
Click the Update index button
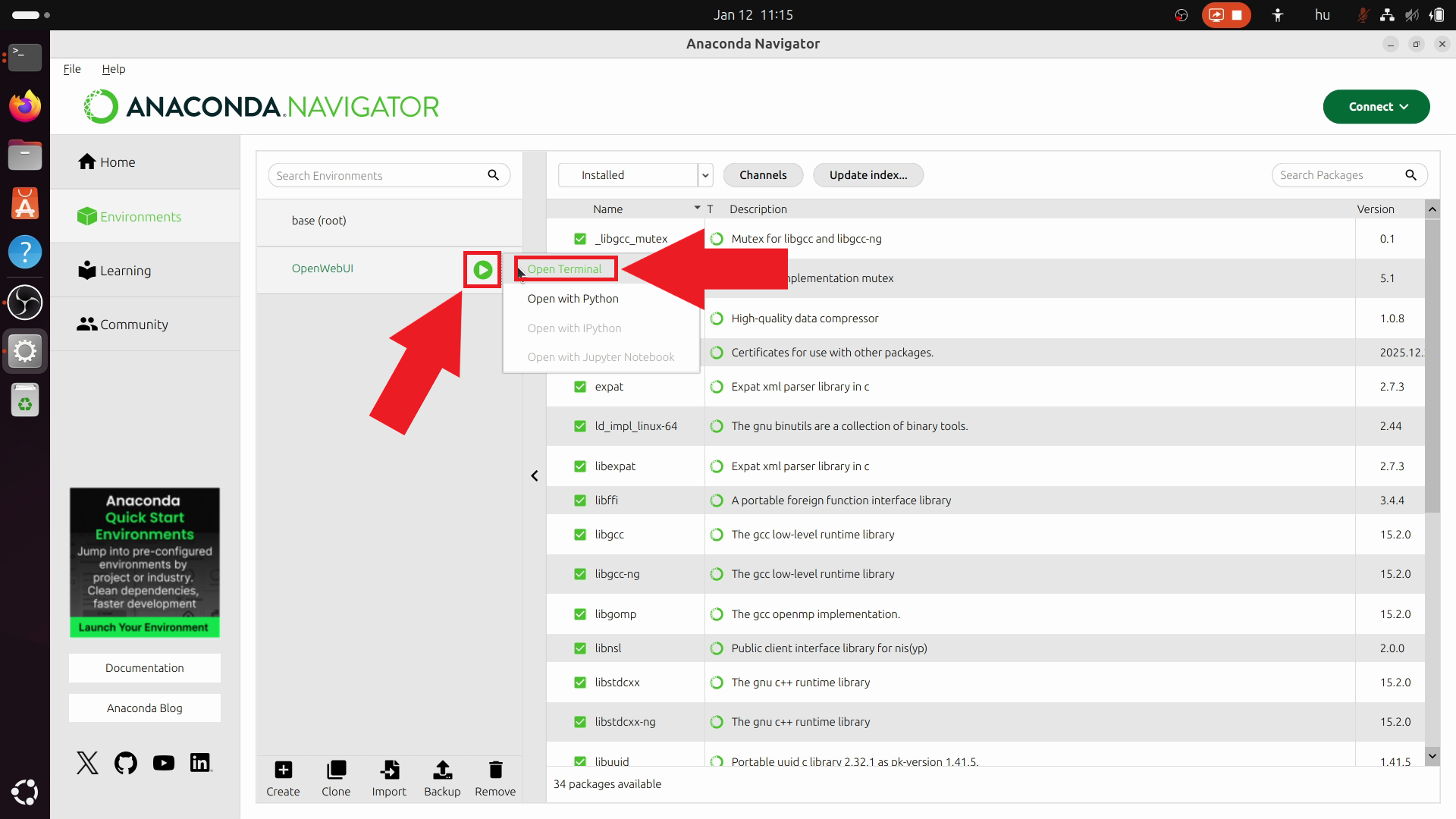pyautogui.click(x=868, y=175)
